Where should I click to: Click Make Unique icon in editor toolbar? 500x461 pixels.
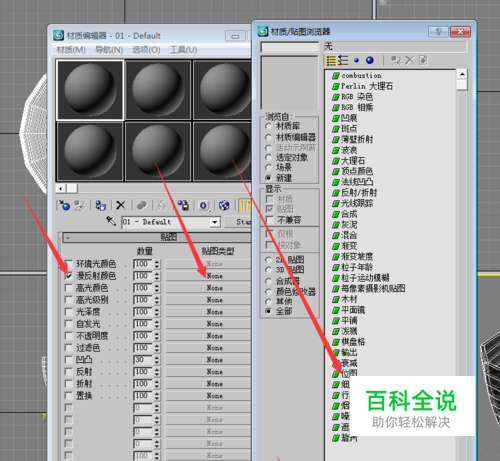coord(162,206)
